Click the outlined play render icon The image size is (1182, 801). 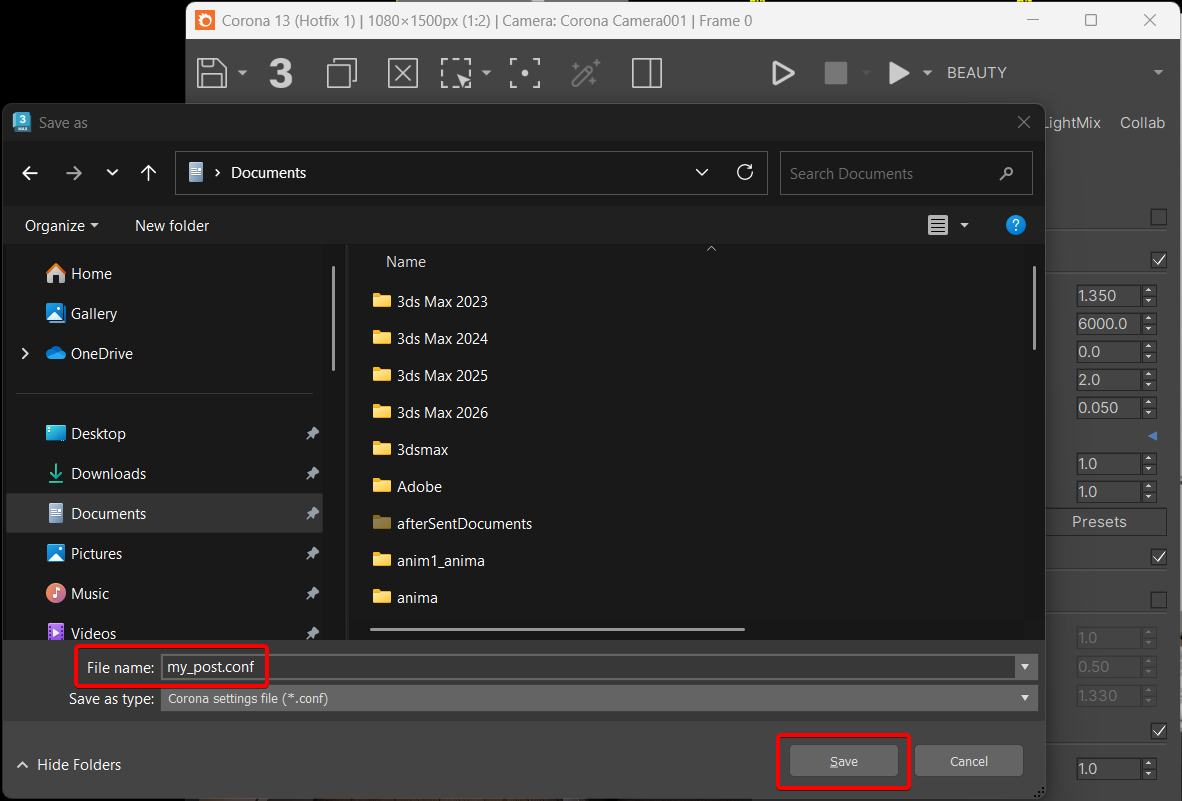(783, 73)
